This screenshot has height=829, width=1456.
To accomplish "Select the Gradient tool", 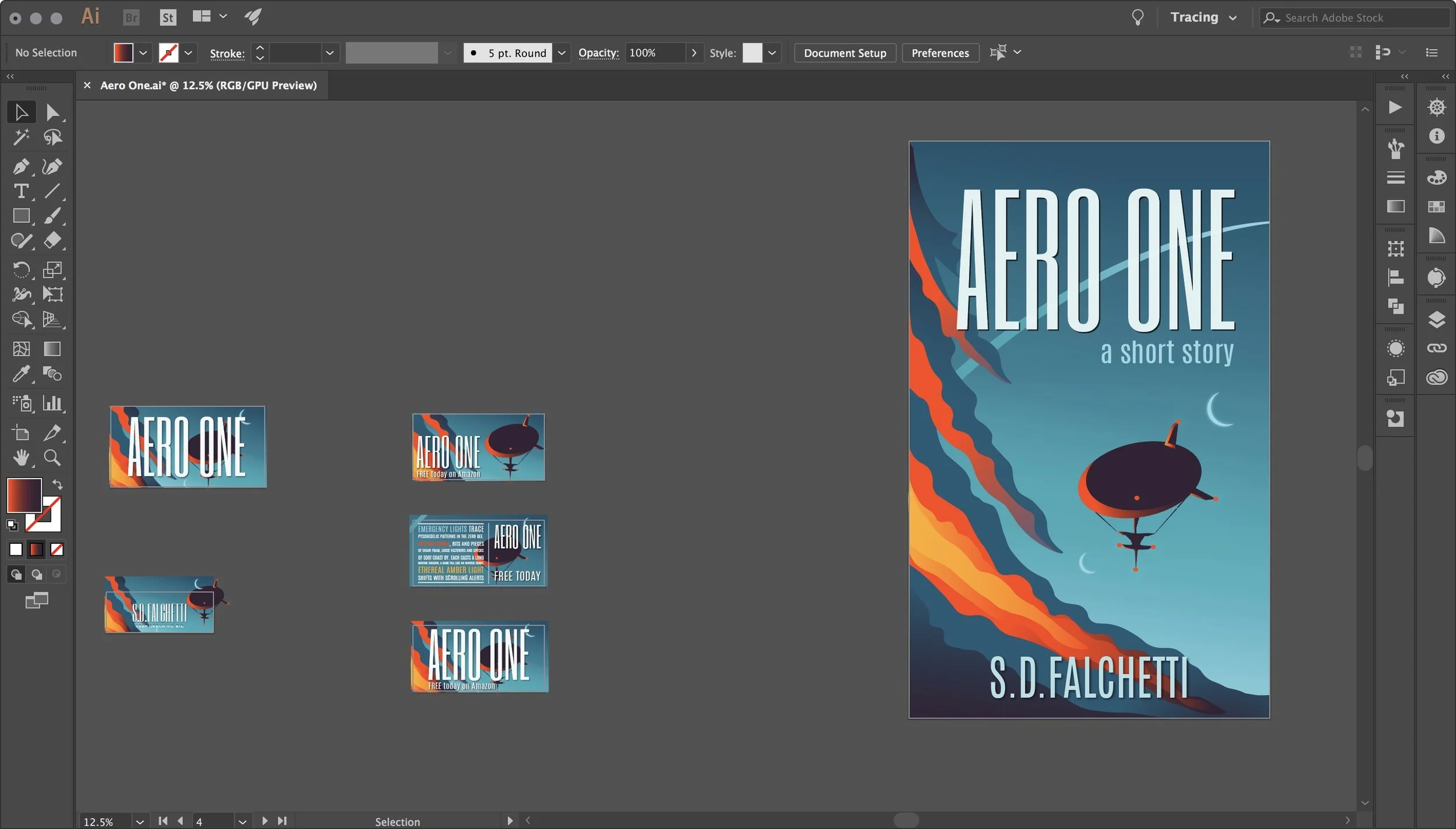I will [52, 349].
